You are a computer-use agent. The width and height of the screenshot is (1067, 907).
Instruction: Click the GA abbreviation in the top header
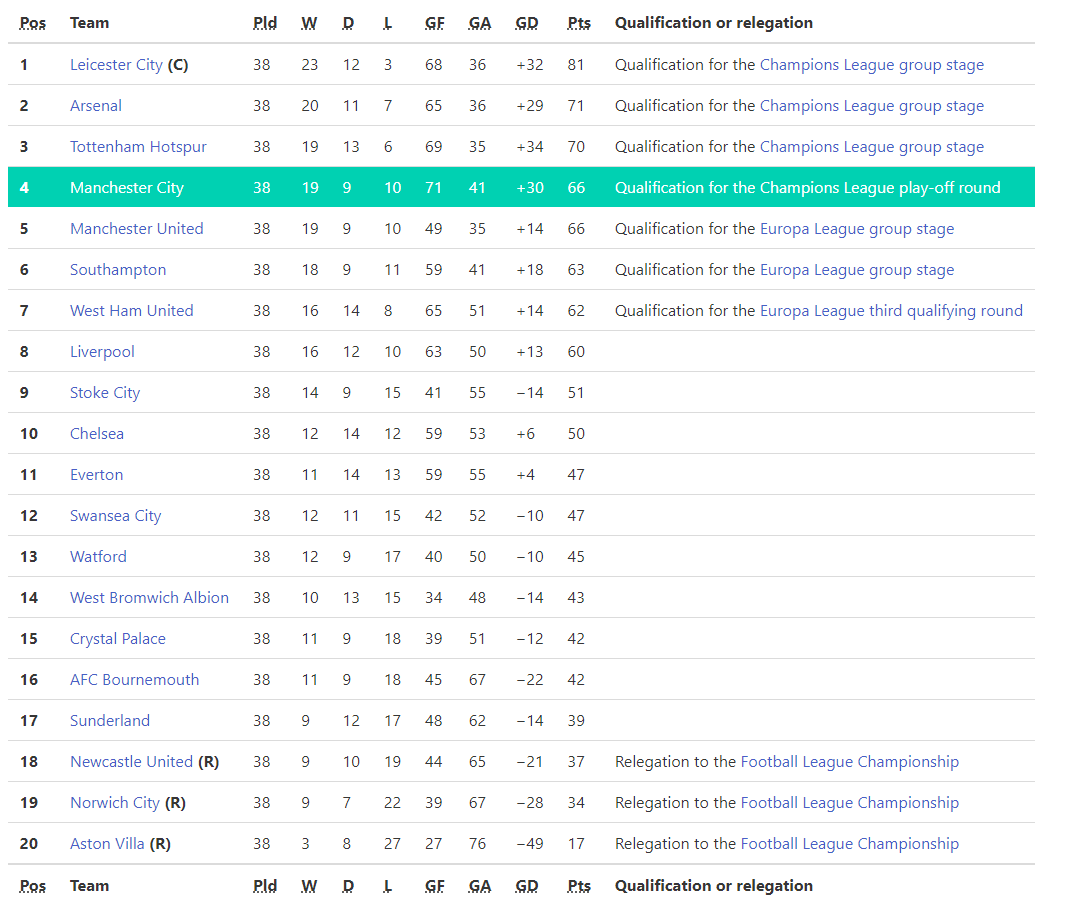click(480, 23)
